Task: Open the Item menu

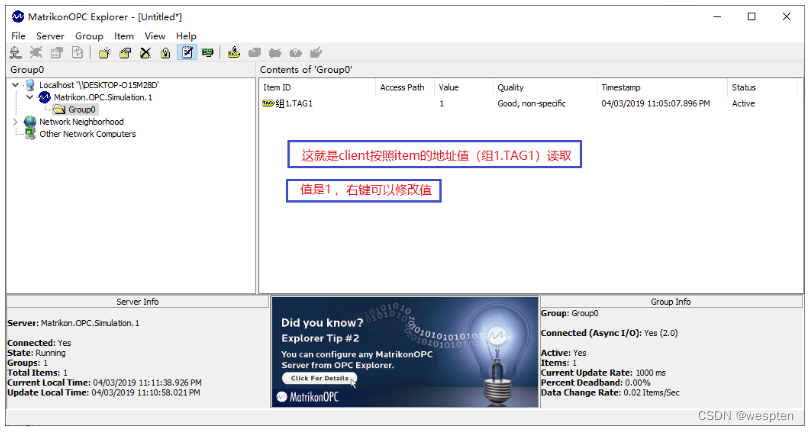Action: tap(124, 36)
